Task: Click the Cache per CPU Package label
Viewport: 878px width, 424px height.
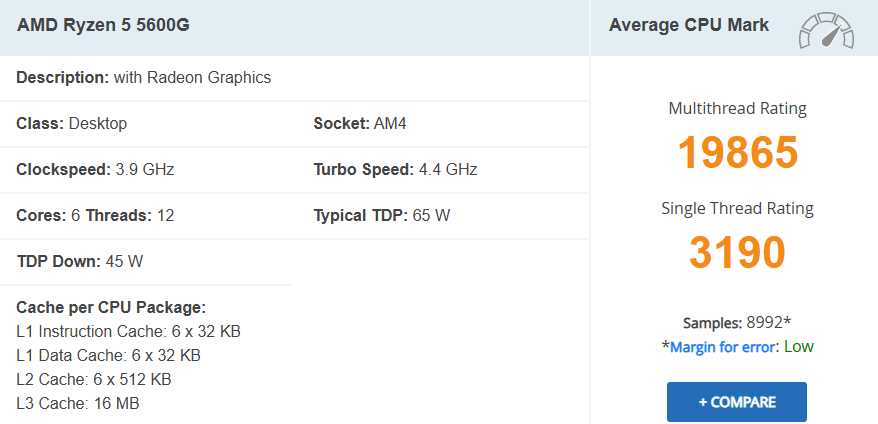Action: tap(111, 307)
